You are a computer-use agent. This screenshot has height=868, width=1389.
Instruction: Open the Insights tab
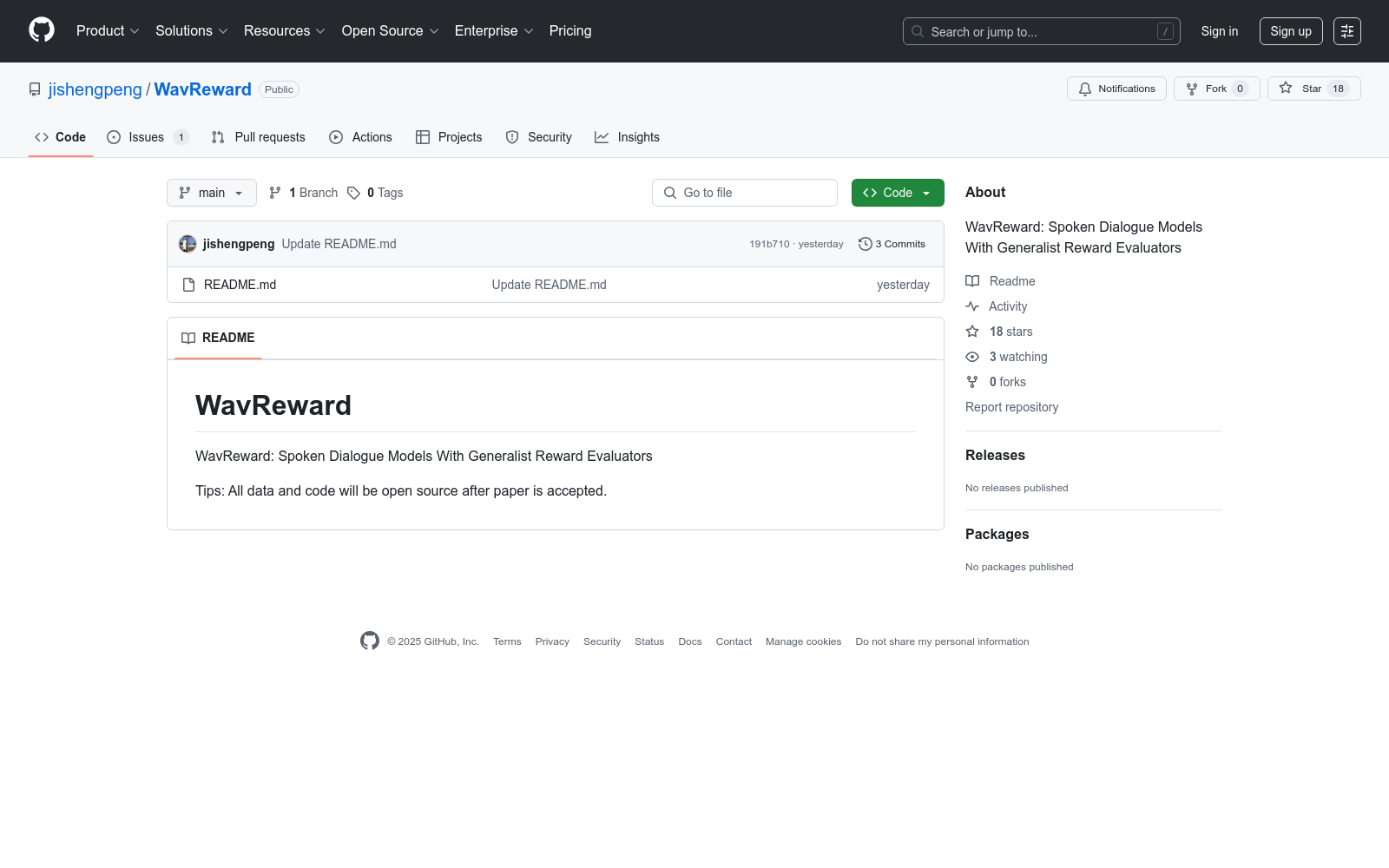(627, 137)
